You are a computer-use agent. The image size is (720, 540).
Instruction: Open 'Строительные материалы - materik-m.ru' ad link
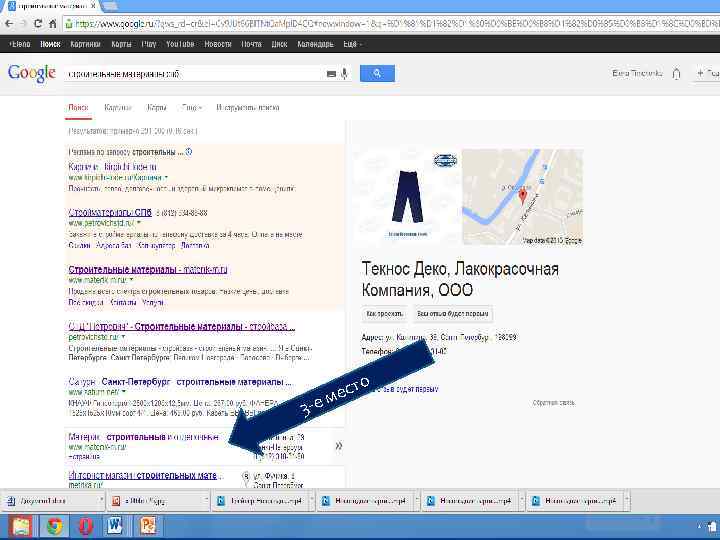148,270
